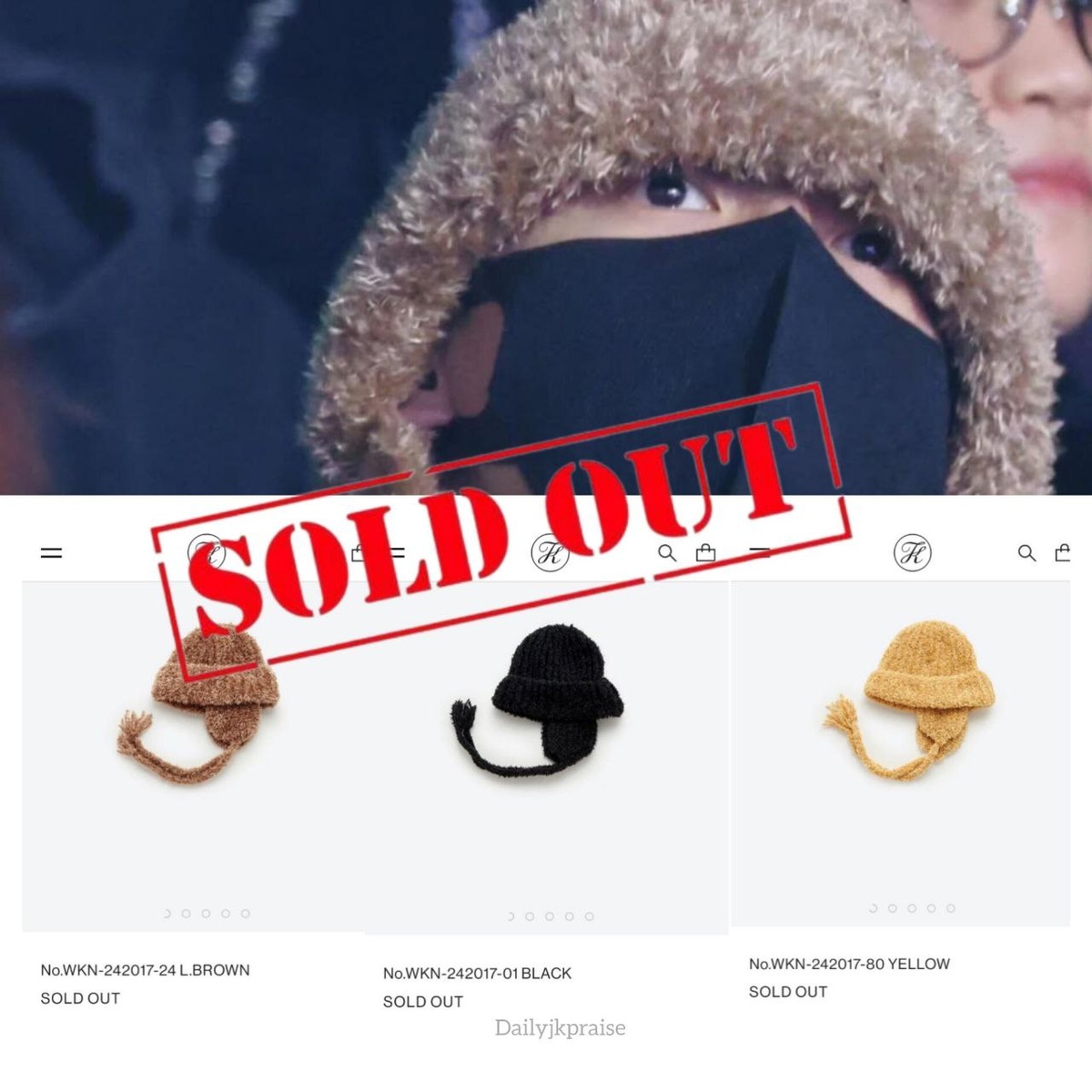
Task: Open the shopping bag above the black hat
Action: coord(705,552)
